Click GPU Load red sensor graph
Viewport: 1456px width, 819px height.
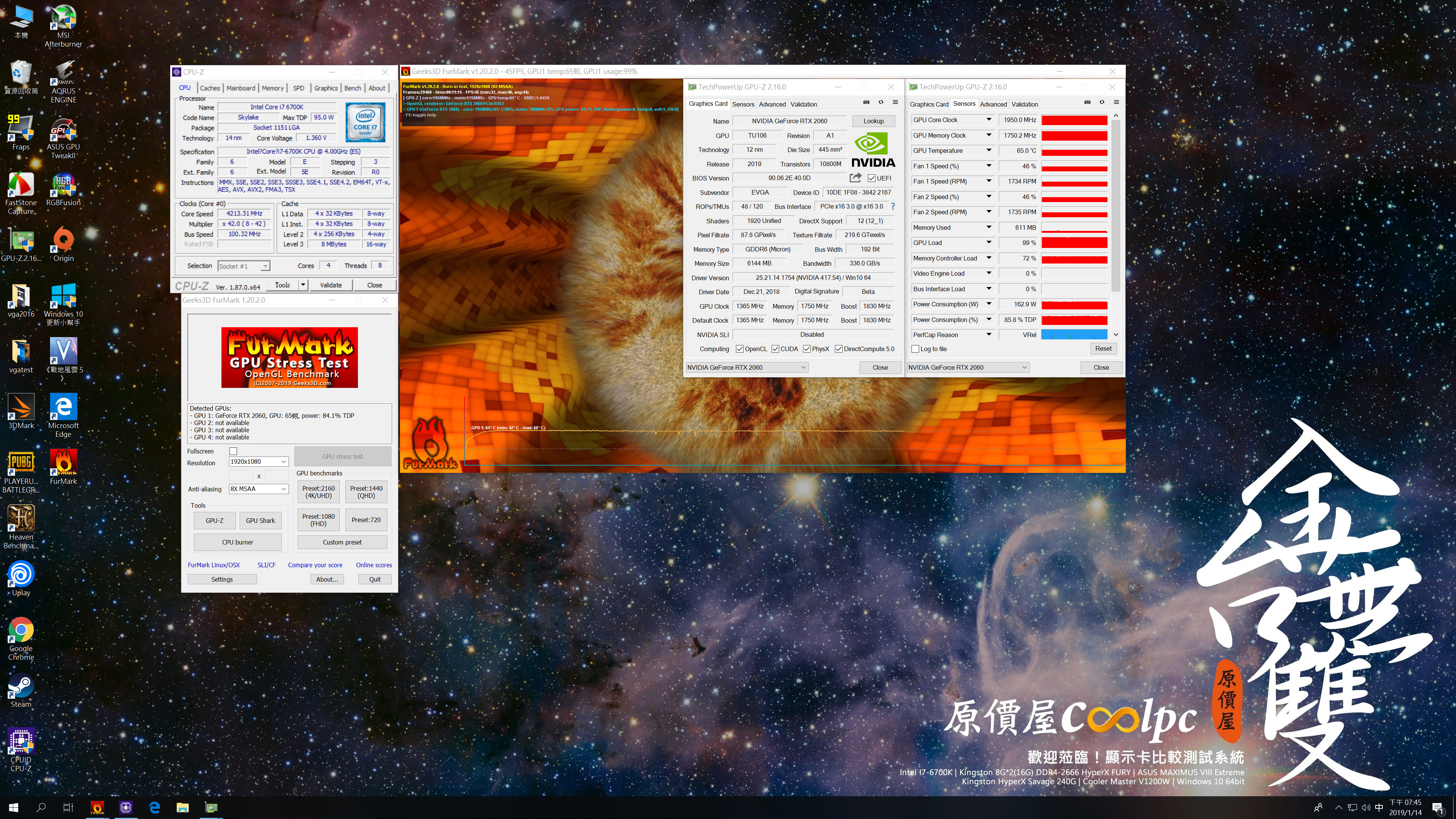pyautogui.click(x=1074, y=243)
